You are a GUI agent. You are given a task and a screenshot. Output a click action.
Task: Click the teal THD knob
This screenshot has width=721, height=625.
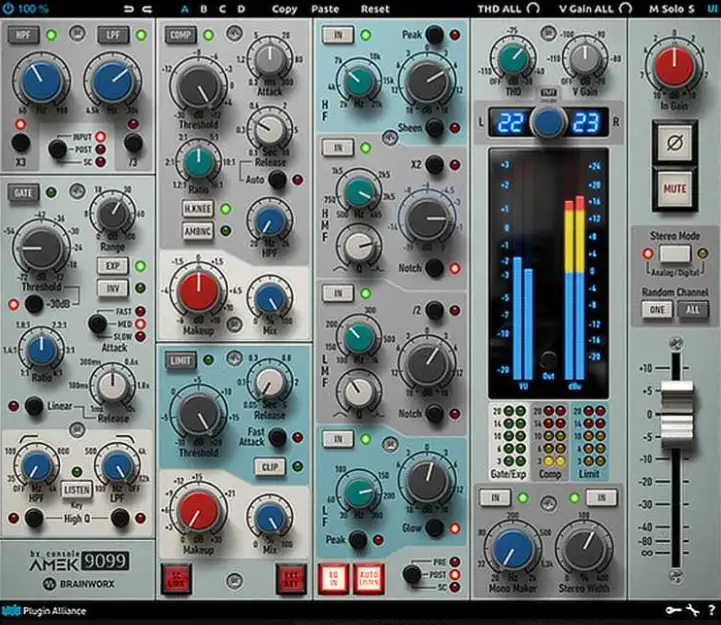(x=513, y=58)
